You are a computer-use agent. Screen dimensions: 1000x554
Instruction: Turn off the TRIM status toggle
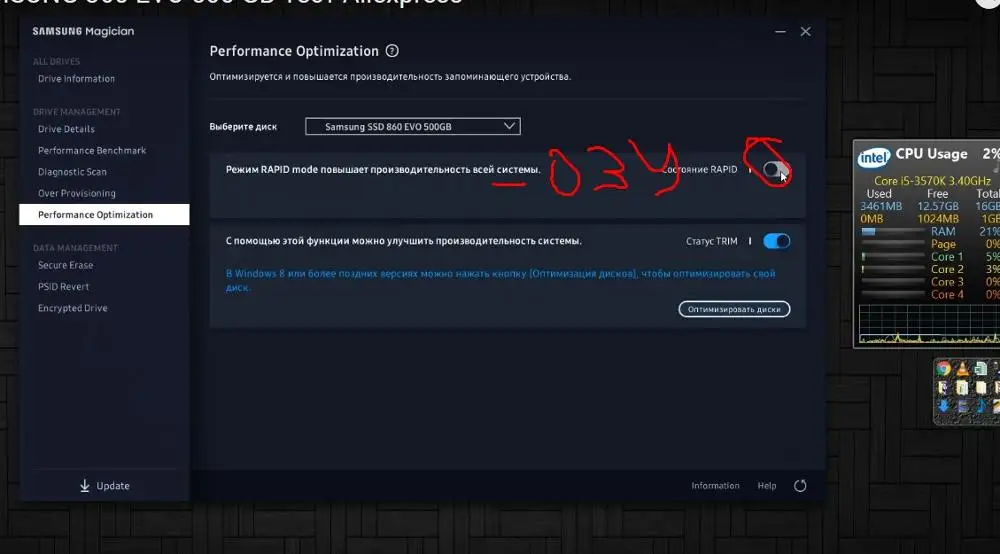point(776,241)
